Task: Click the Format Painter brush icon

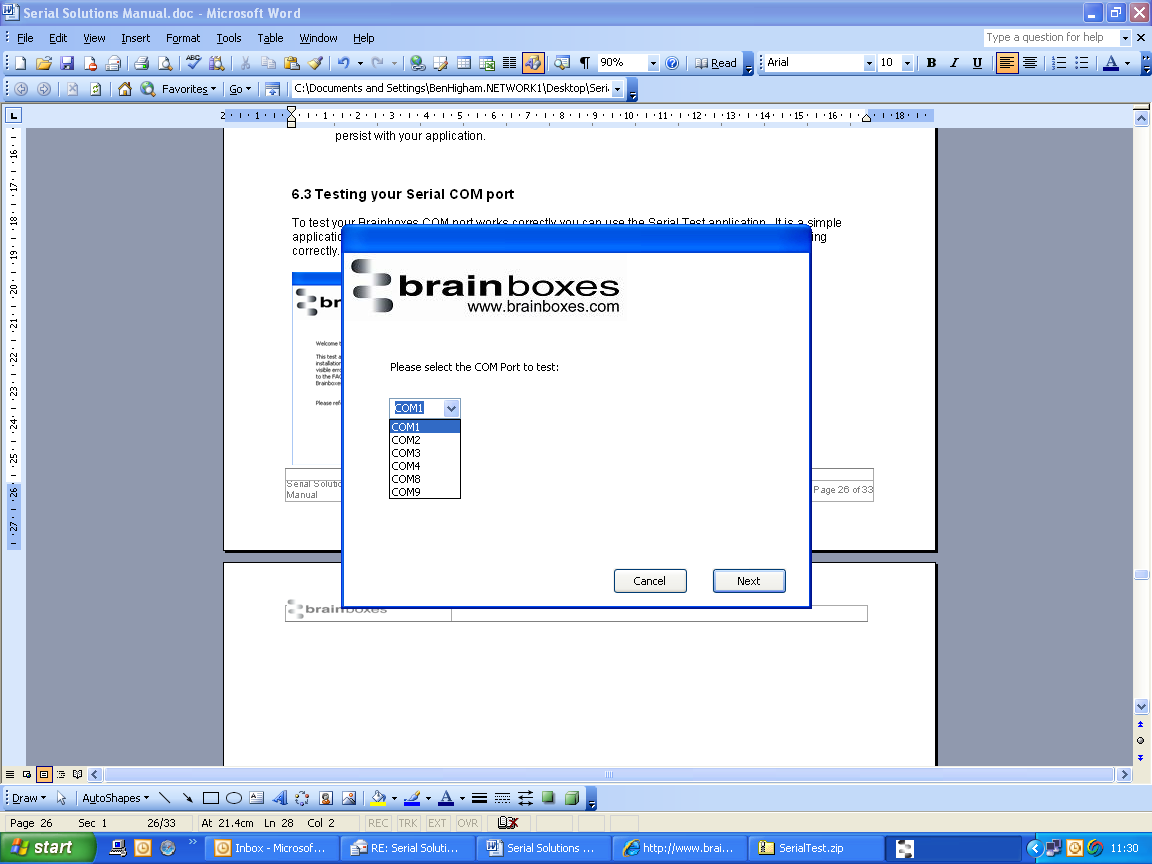Action: pyautogui.click(x=315, y=63)
